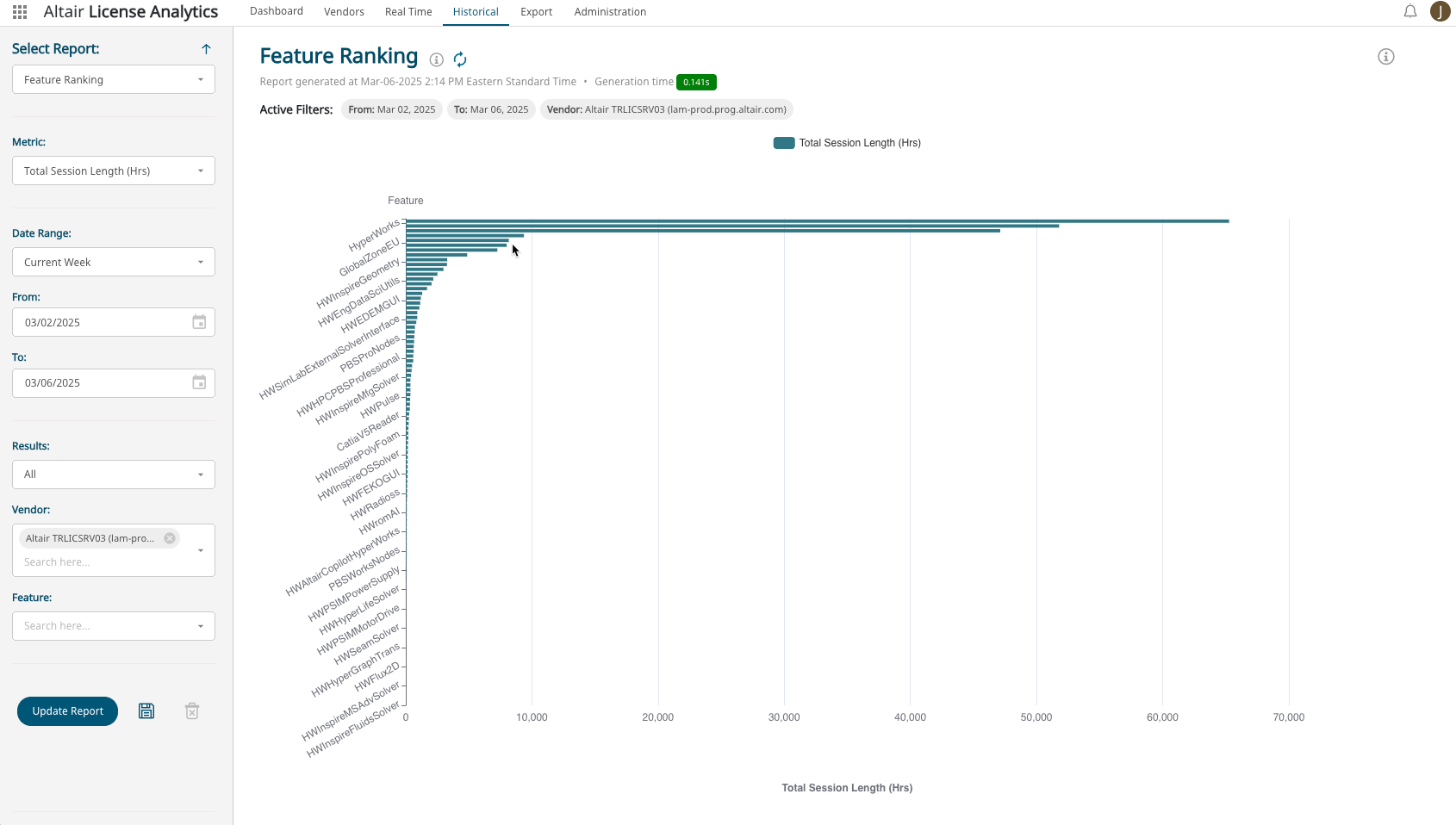This screenshot has width=1456, height=825.
Task: Click the Feature search input field
Action: point(103,626)
